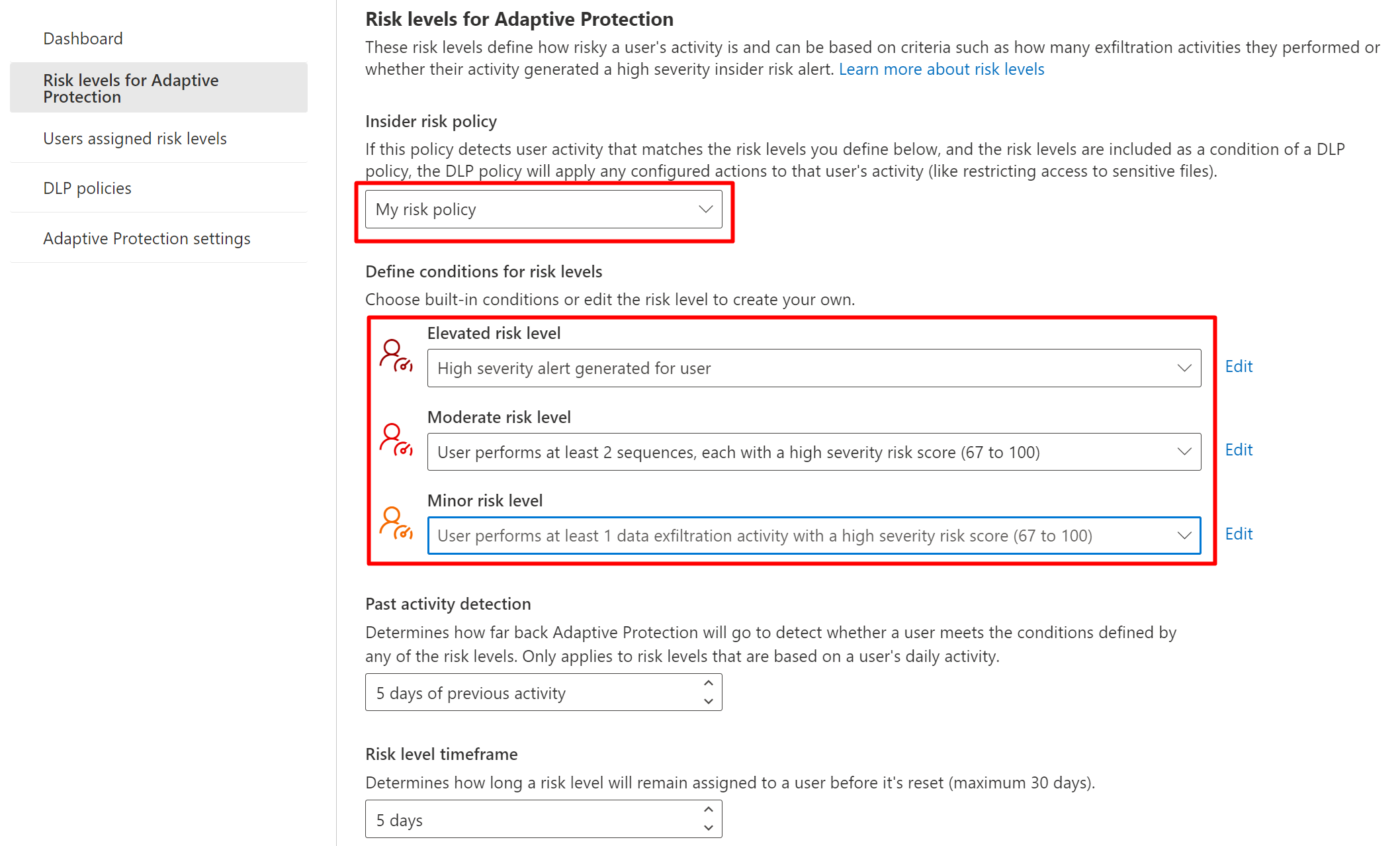Viewport: 1400px width, 846px height.
Task: Go to Users assigned risk levels
Action: coord(135,138)
